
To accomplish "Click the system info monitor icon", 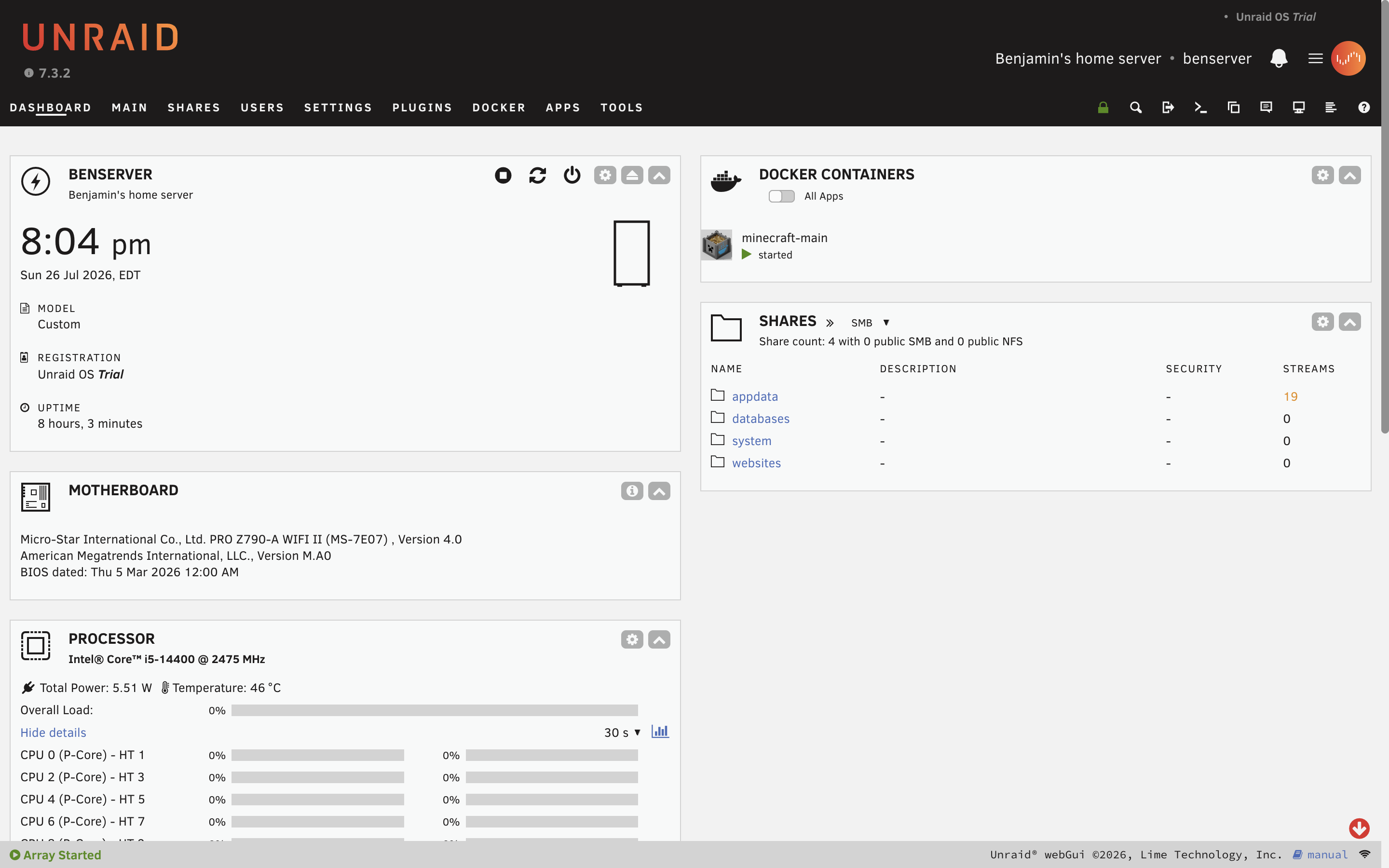I will pos(1298,108).
